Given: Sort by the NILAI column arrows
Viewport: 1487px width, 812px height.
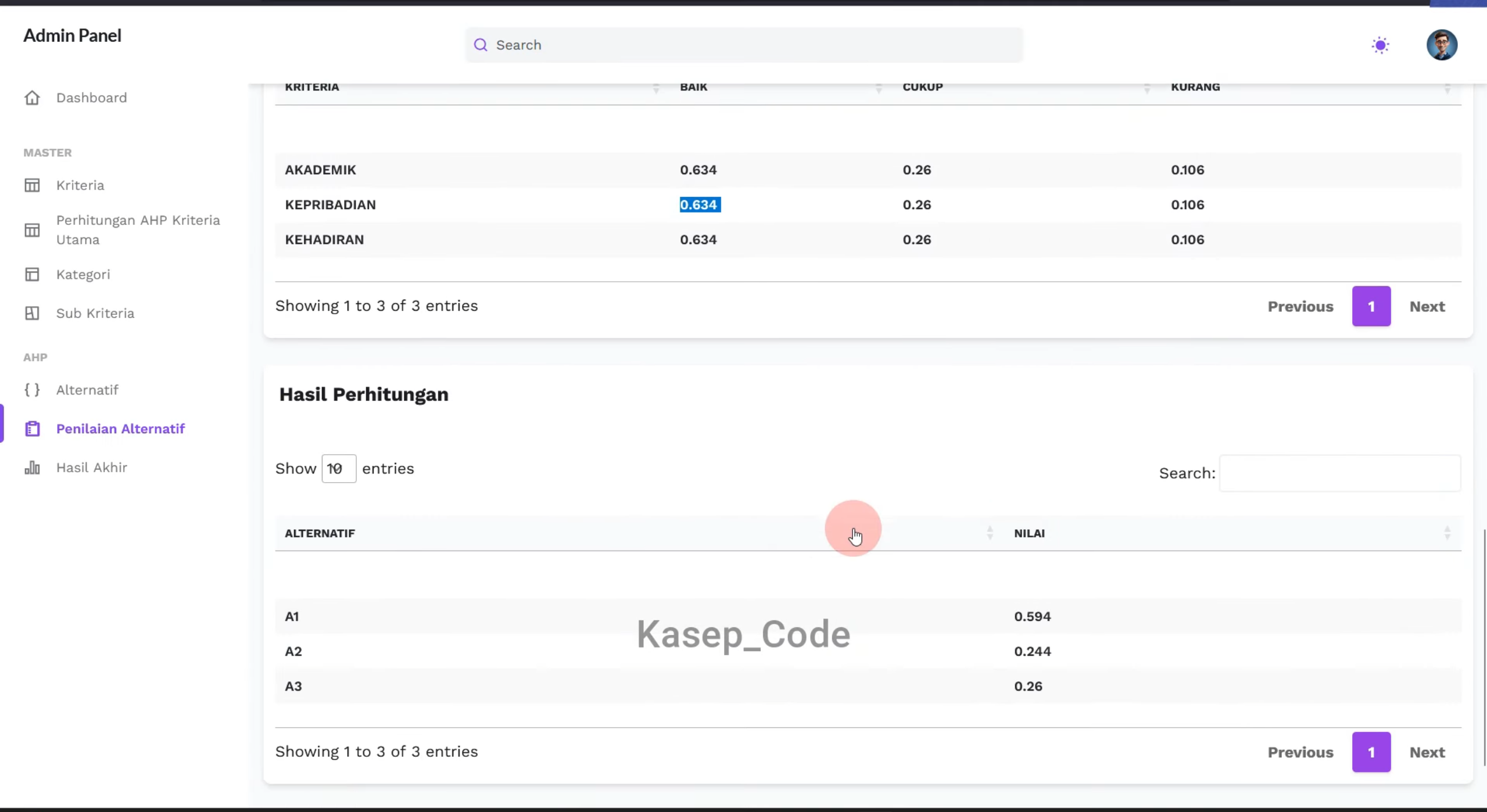Looking at the screenshot, I should coord(1447,533).
